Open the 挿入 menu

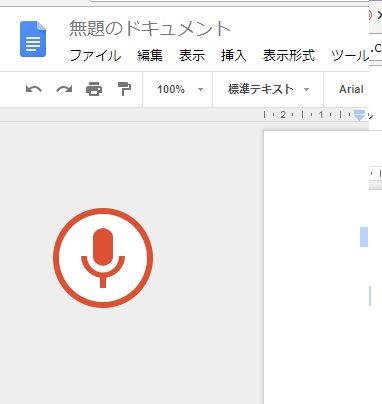pyautogui.click(x=234, y=55)
